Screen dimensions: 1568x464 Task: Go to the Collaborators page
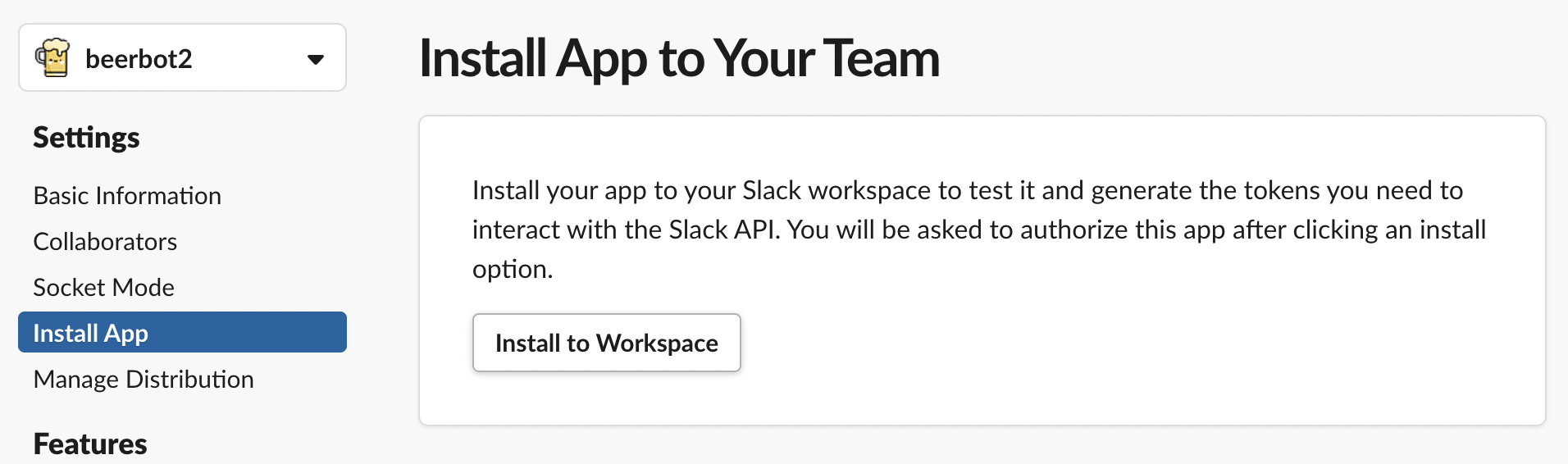coord(105,242)
